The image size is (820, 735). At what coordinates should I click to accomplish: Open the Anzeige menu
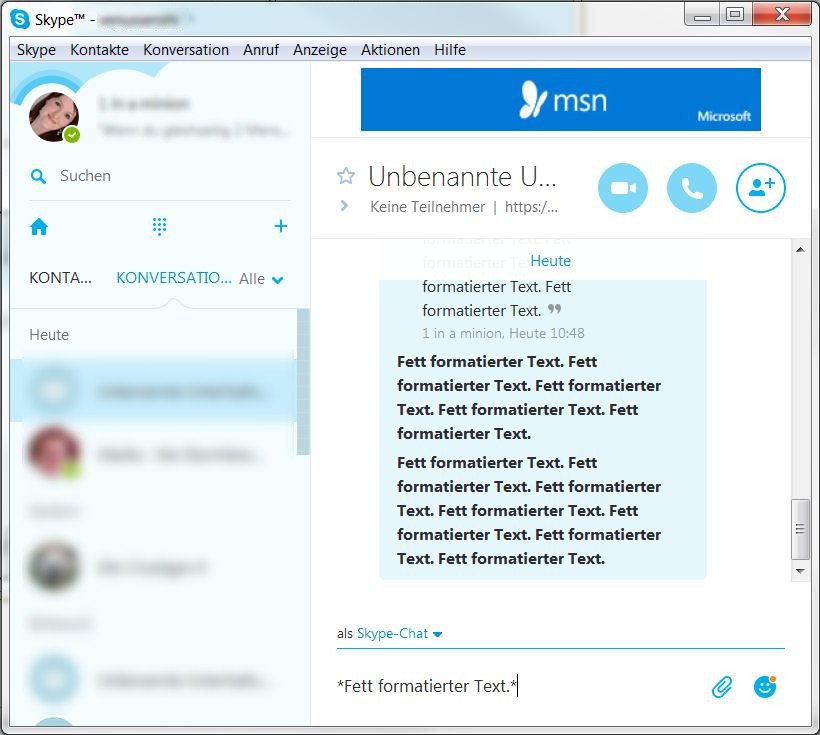click(320, 50)
